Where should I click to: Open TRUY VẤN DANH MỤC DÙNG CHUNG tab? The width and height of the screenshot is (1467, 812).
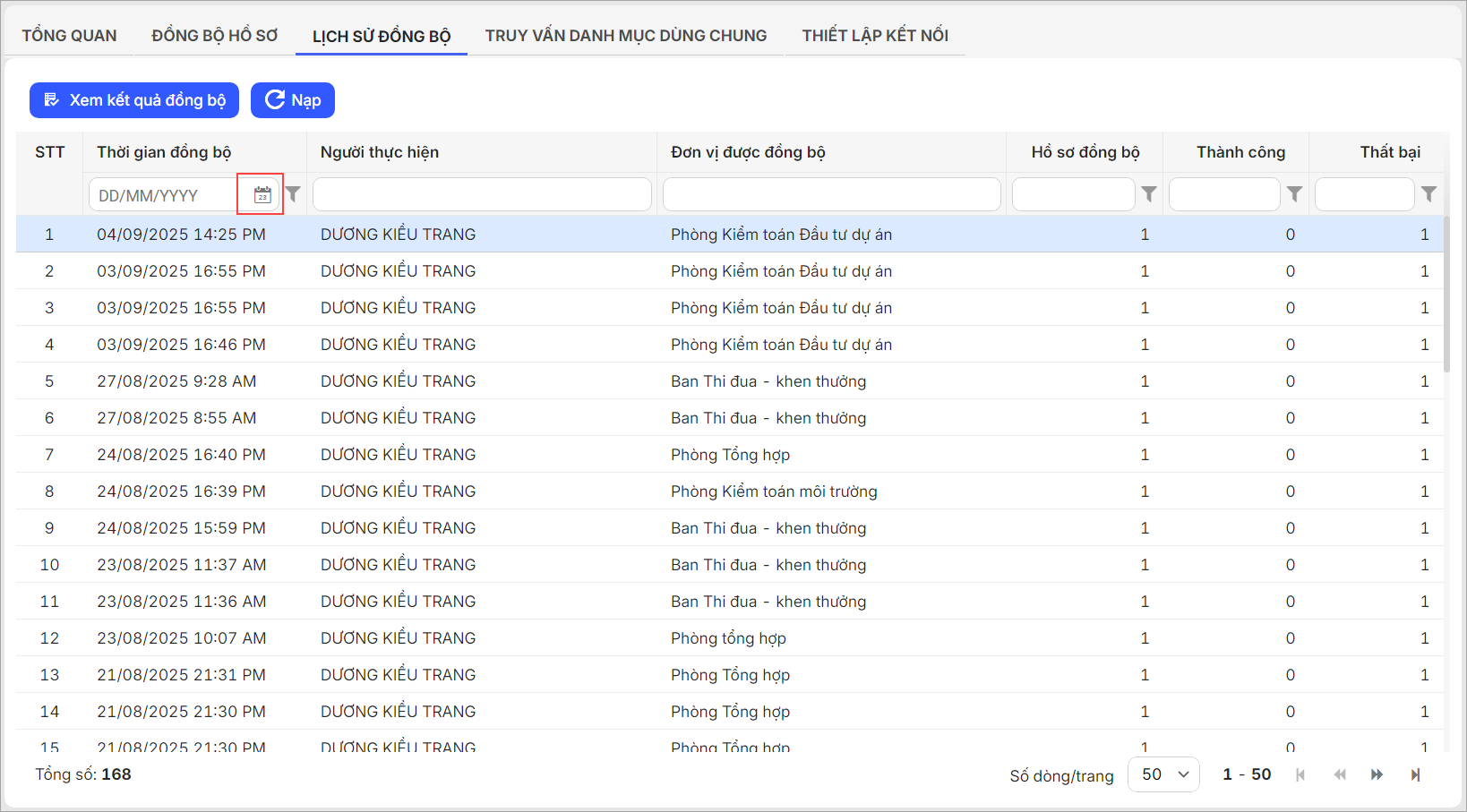tap(626, 36)
